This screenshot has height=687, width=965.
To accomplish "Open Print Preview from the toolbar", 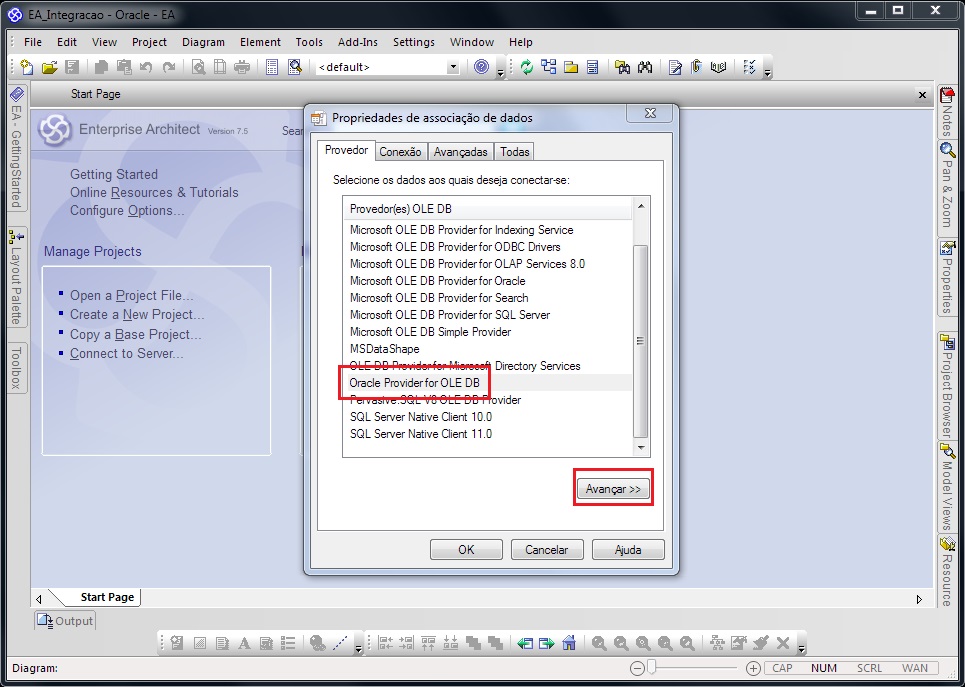I will click(198, 67).
